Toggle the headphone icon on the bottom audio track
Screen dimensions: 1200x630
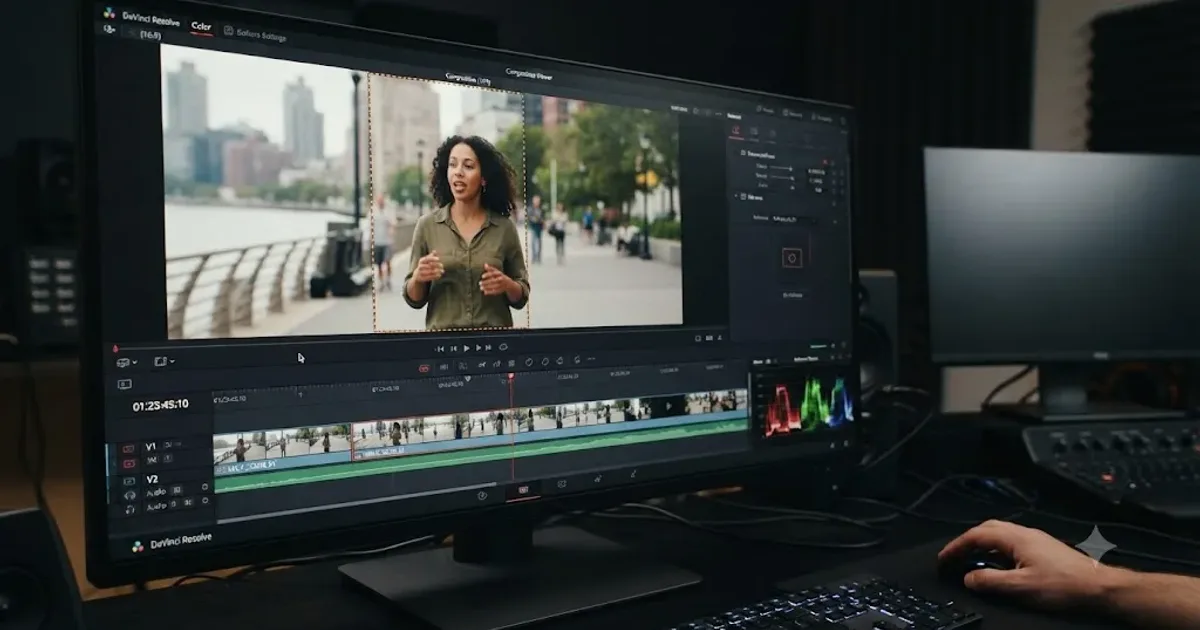tap(130, 510)
